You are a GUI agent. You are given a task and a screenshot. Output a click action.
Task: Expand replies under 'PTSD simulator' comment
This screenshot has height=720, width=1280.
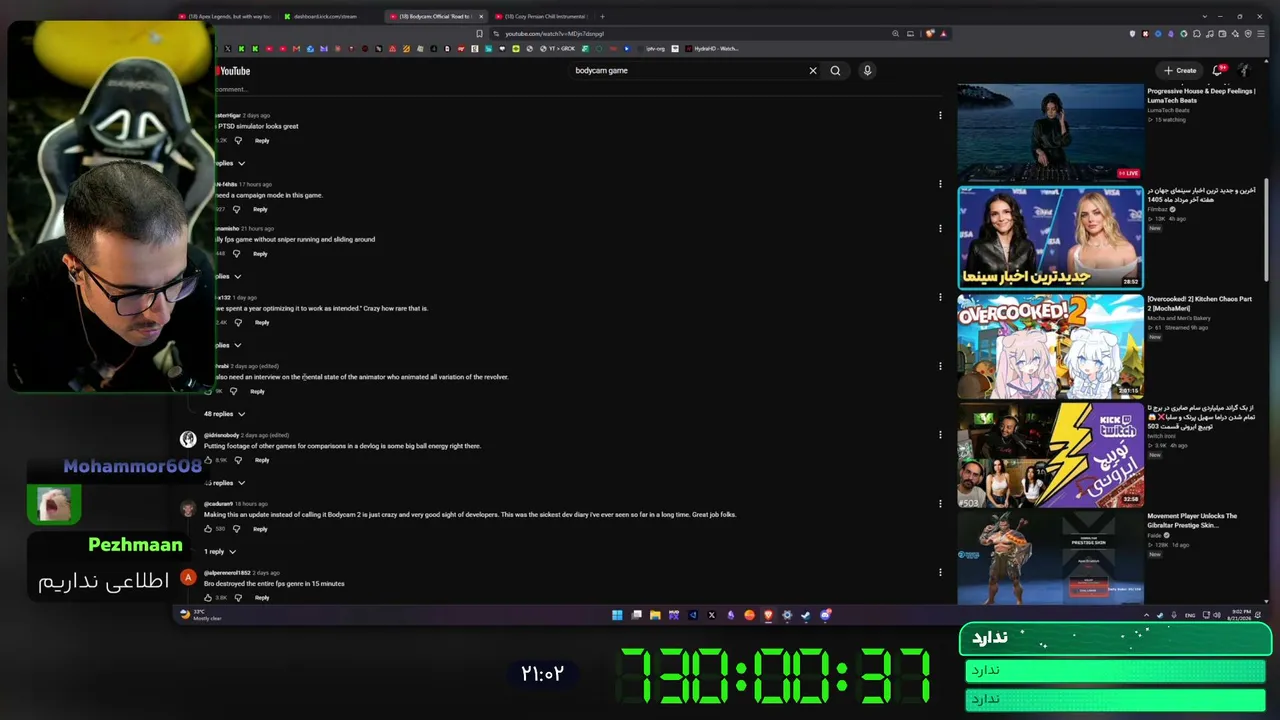pos(229,163)
